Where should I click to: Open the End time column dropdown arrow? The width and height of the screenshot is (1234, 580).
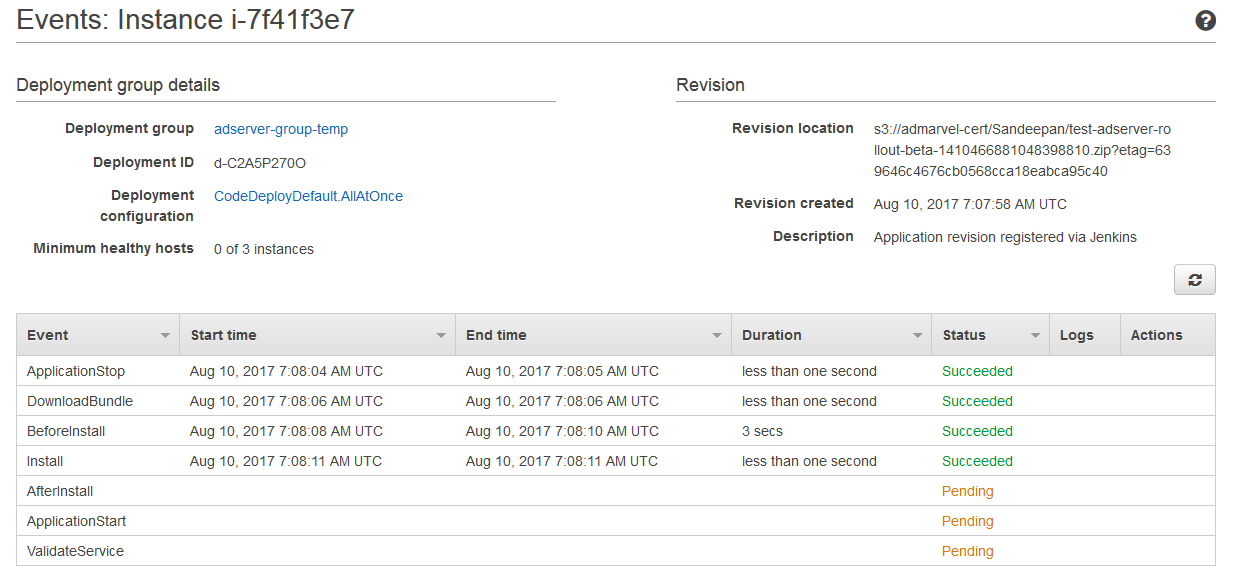(x=717, y=336)
